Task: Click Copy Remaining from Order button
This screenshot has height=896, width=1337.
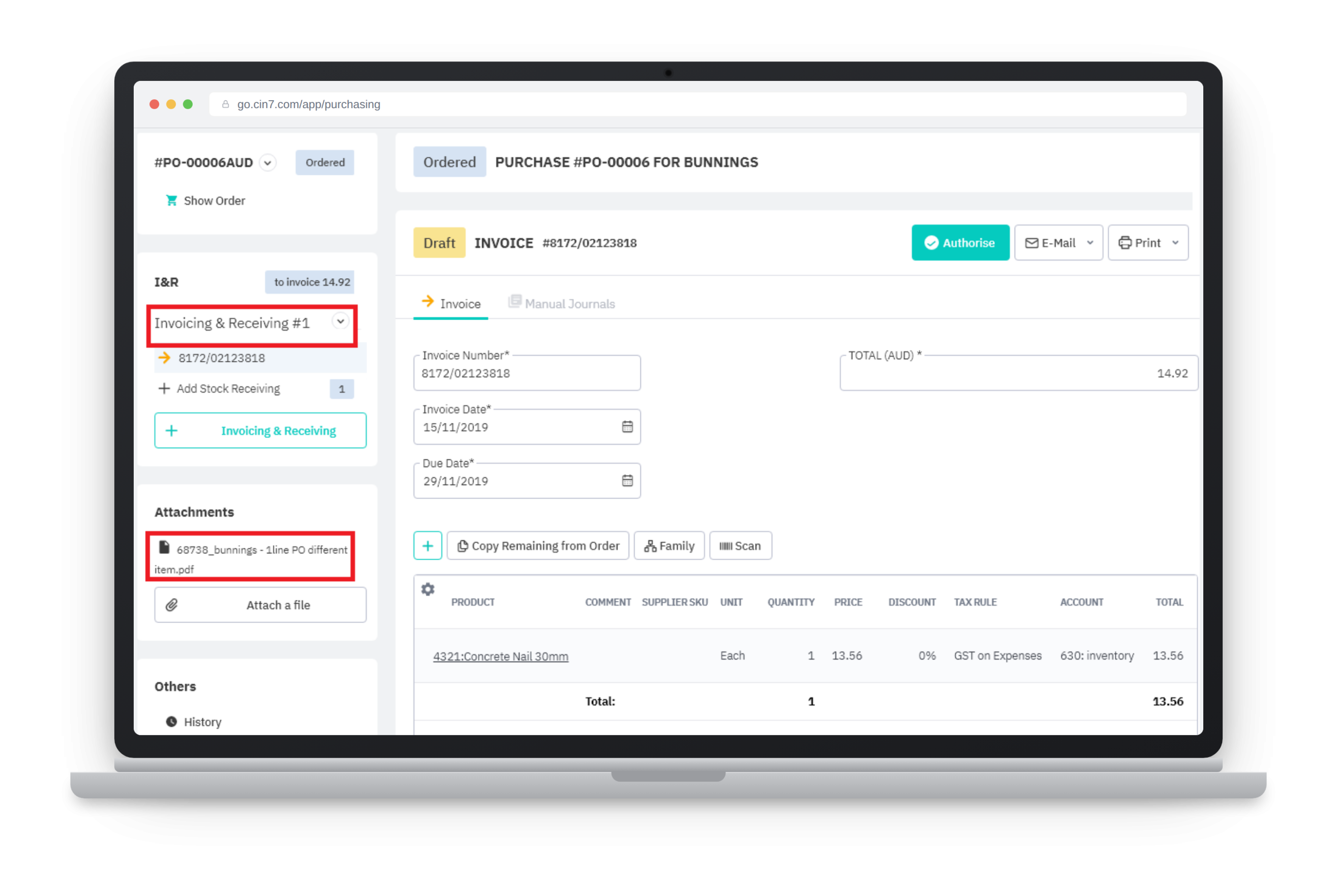Action: point(537,546)
